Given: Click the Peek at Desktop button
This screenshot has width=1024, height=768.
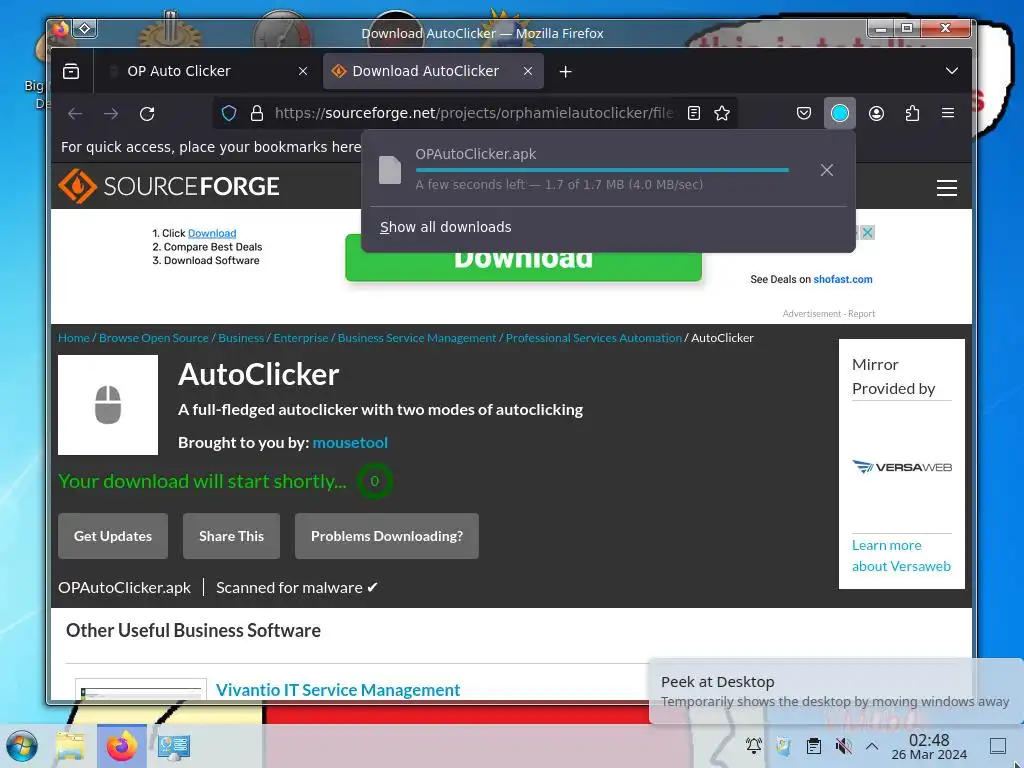Looking at the screenshot, I should point(998,745).
